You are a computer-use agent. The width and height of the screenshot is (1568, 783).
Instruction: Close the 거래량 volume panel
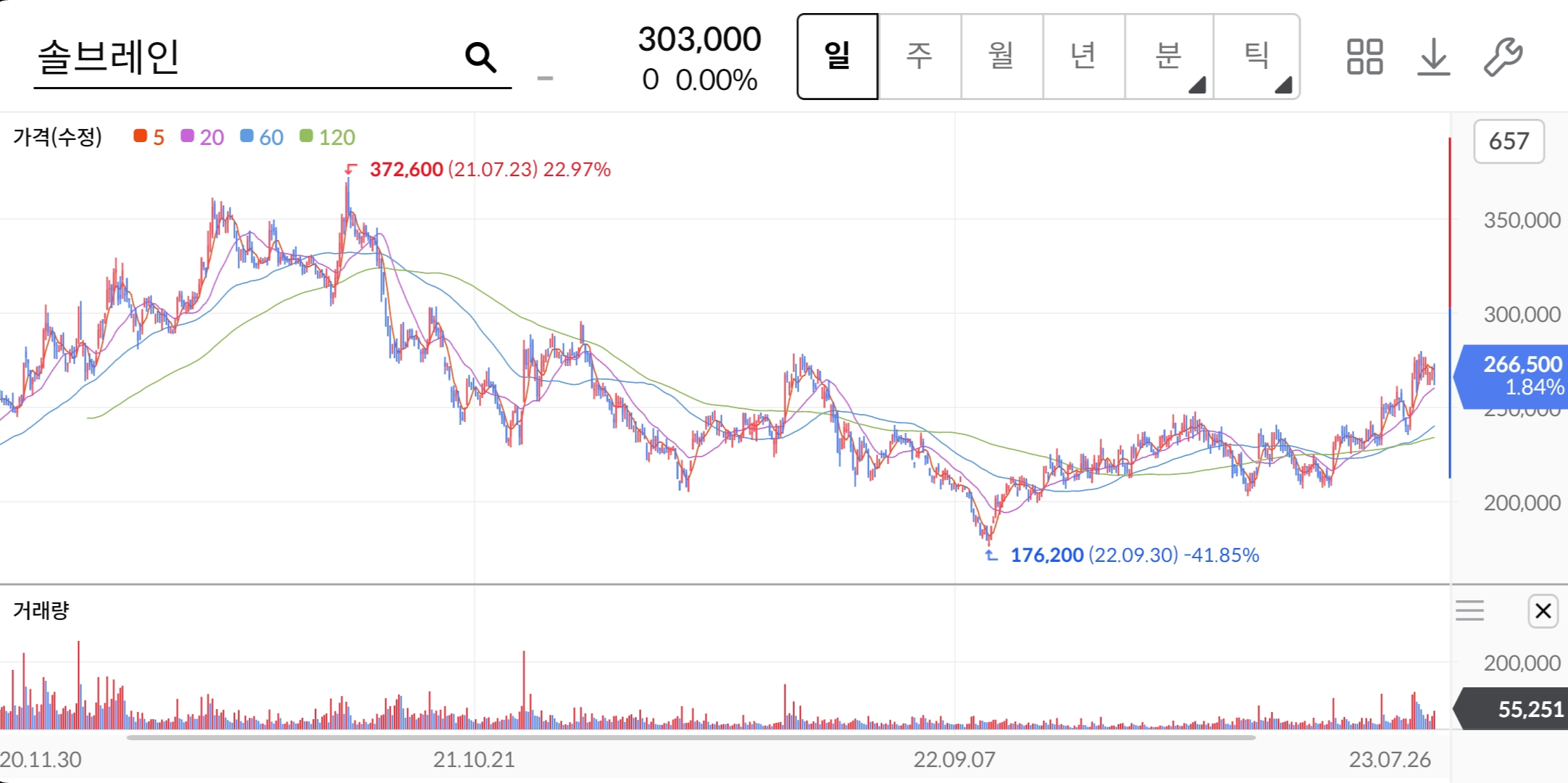click(1543, 611)
